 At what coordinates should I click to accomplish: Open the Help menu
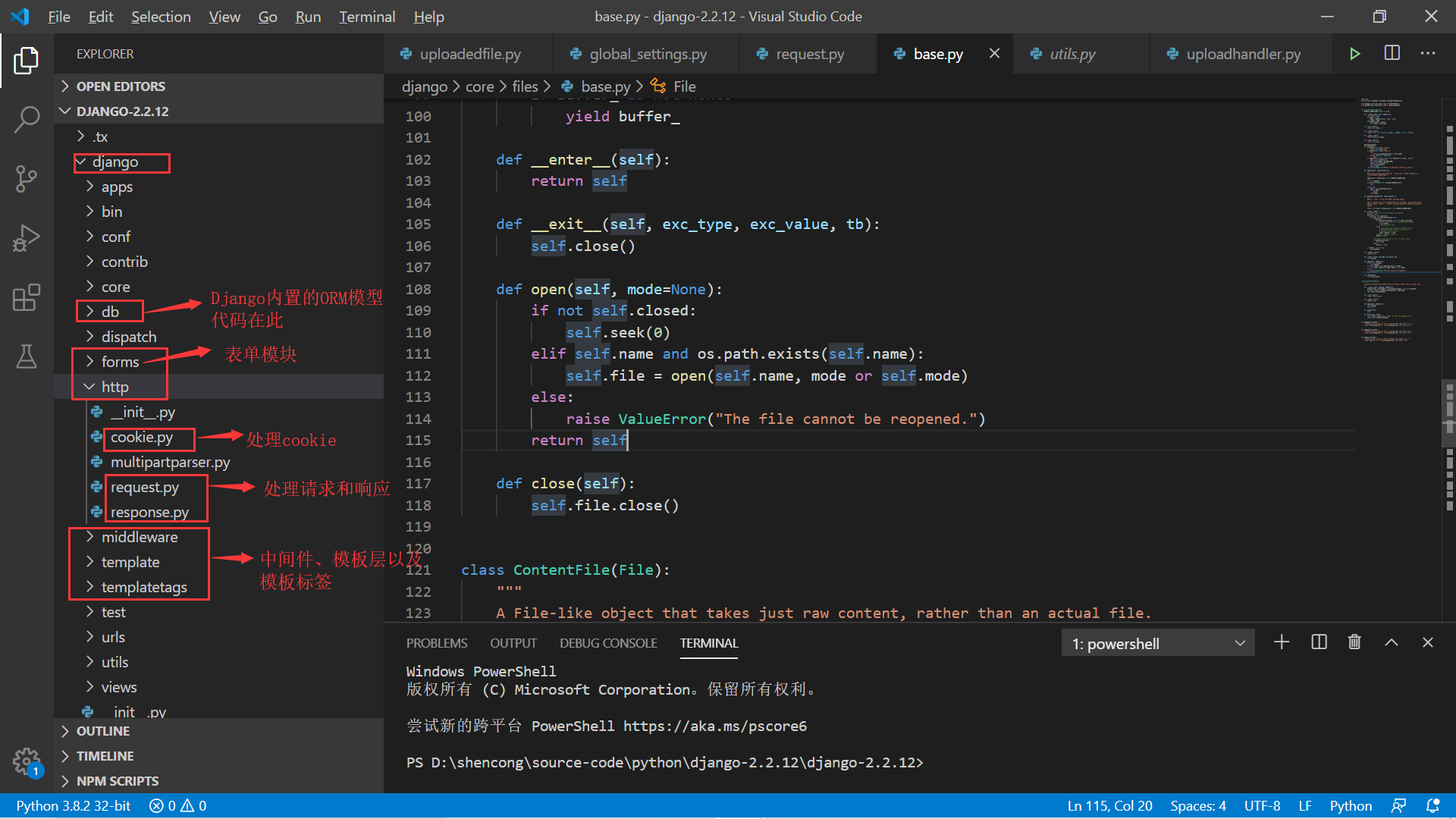pyautogui.click(x=428, y=17)
